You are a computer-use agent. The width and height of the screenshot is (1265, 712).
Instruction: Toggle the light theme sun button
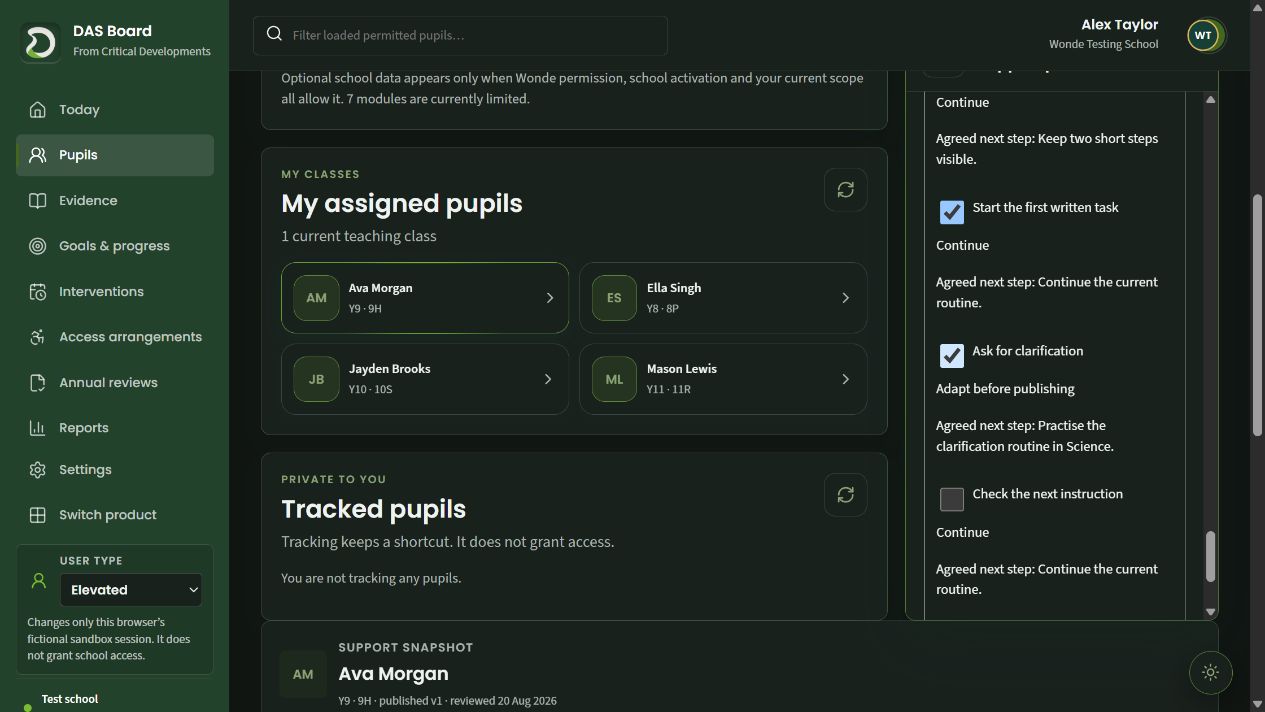(1210, 673)
